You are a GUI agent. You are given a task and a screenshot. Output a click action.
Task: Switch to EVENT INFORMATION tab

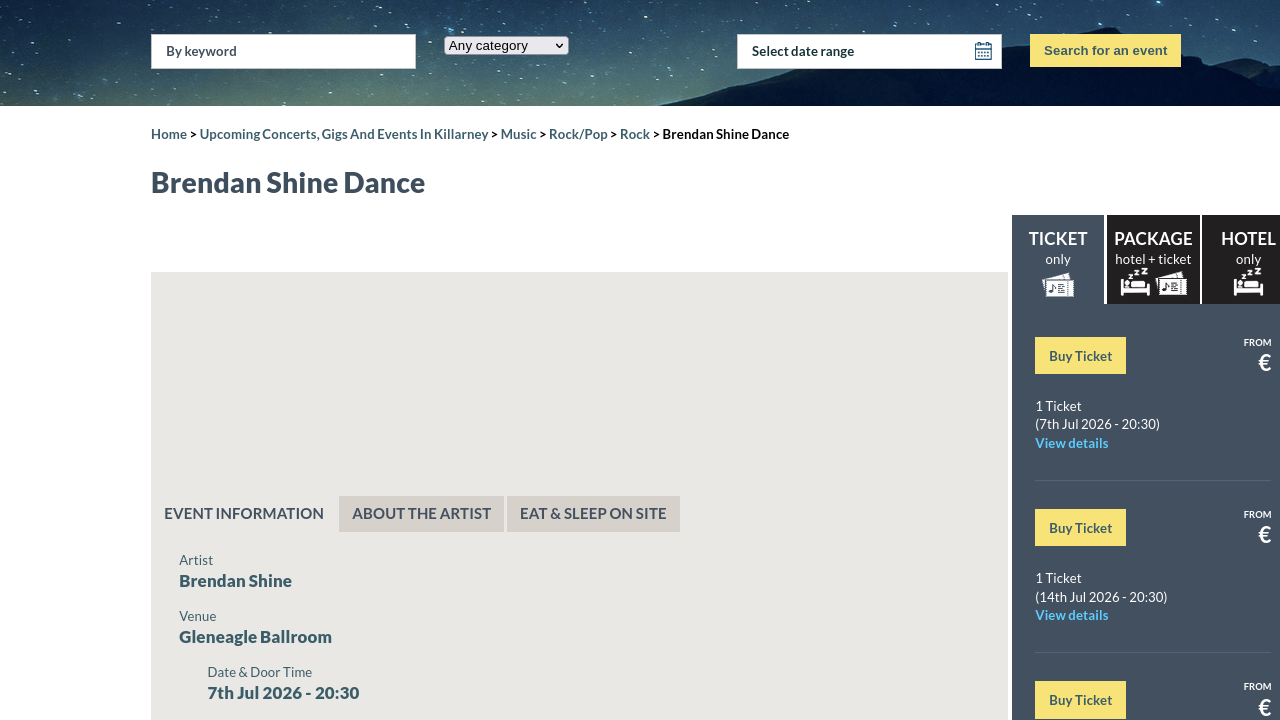tap(244, 514)
